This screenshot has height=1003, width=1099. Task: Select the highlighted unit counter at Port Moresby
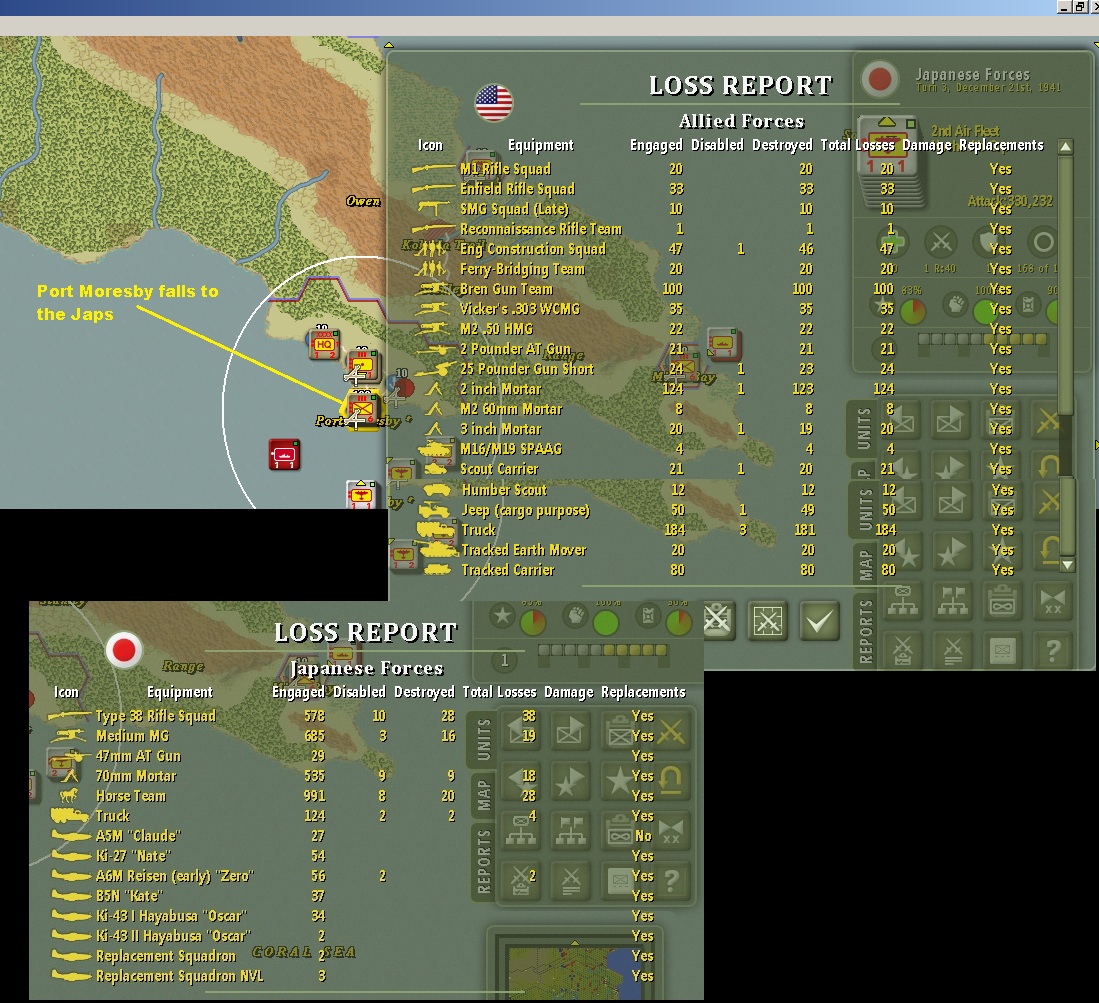point(362,409)
